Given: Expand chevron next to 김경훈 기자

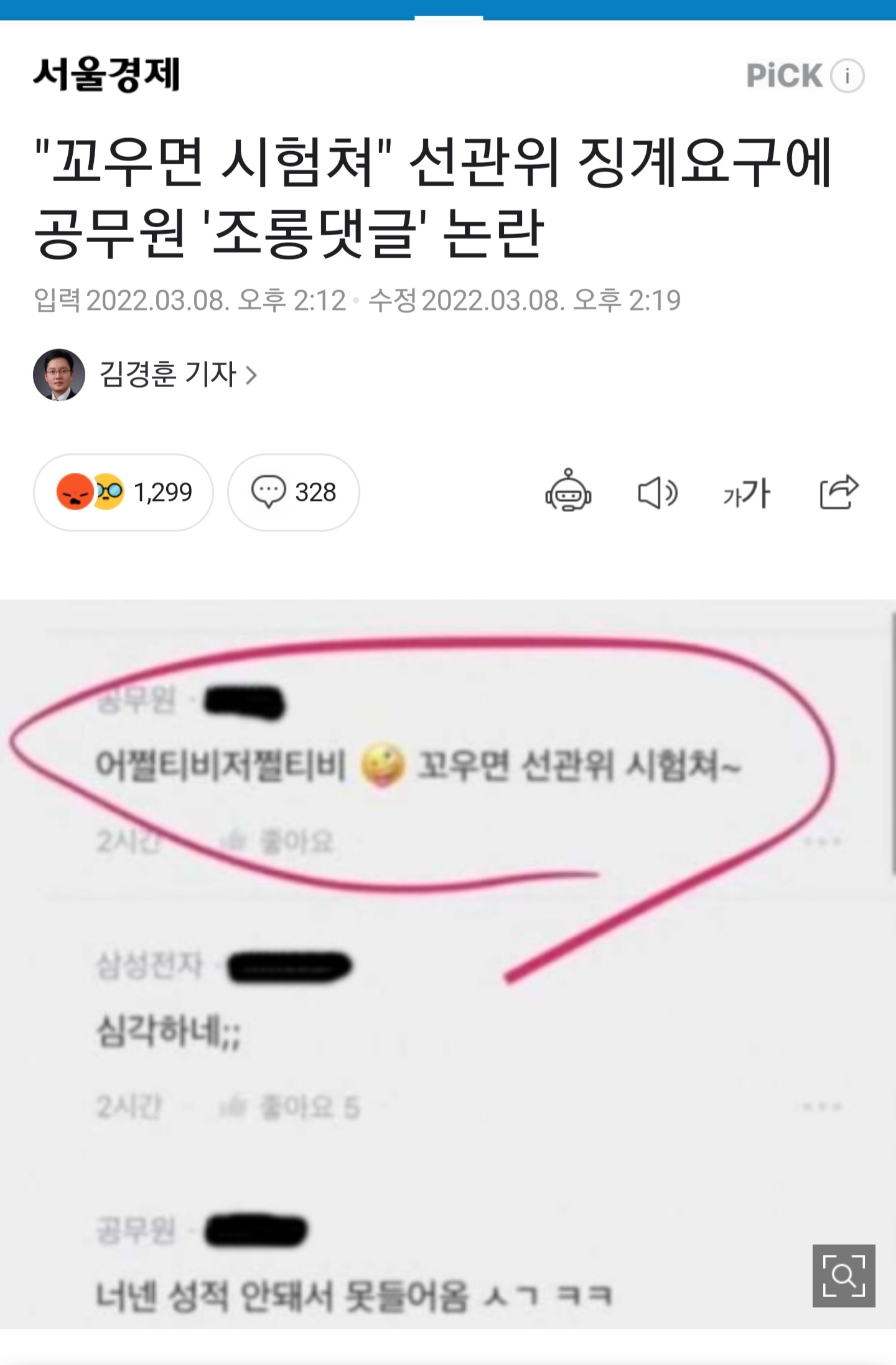Looking at the screenshot, I should click(251, 375).
